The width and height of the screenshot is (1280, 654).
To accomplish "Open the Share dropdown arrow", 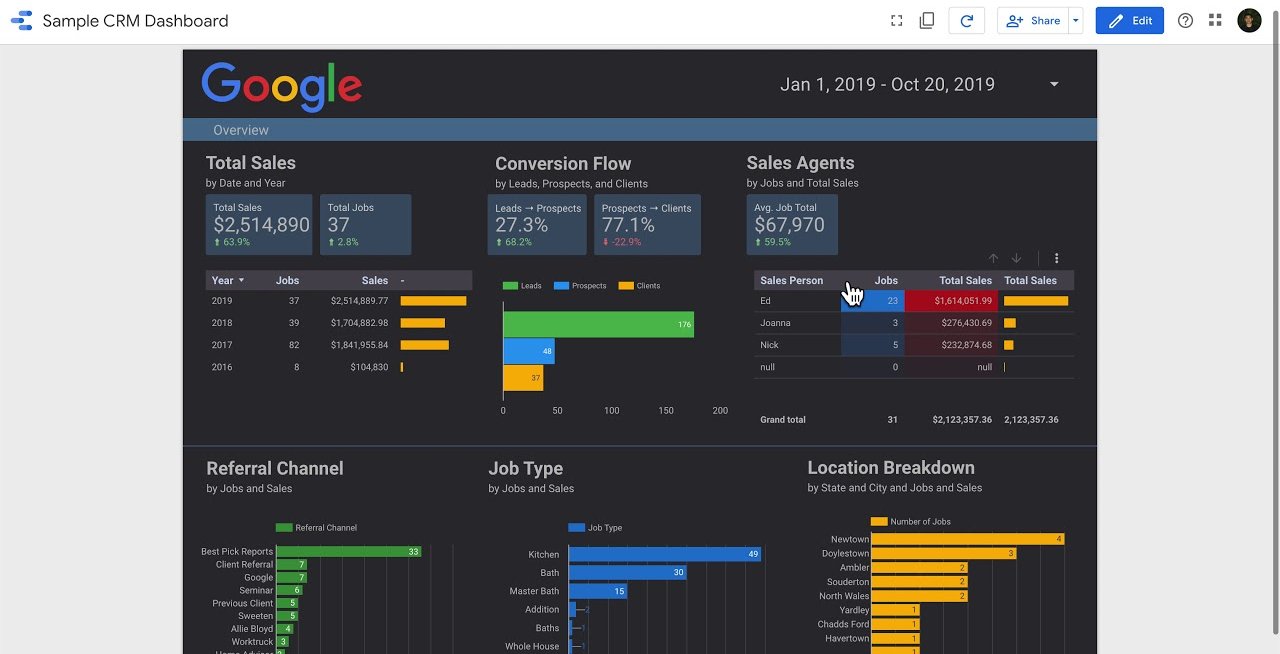I will pos(1075,21).
